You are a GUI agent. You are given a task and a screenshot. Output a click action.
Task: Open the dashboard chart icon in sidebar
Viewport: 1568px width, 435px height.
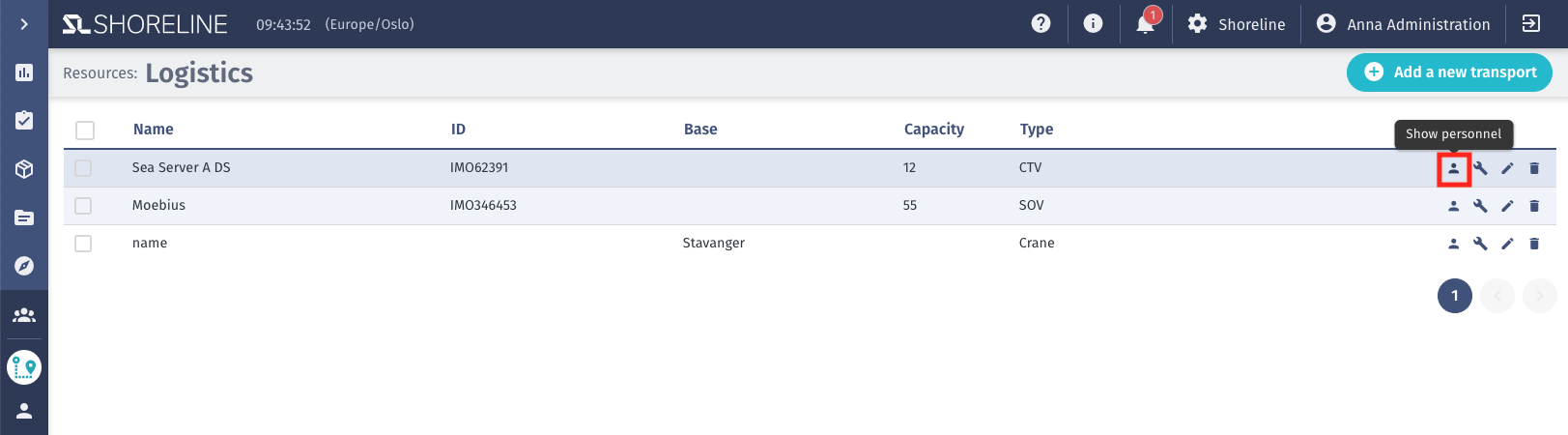[x=24, y=72]
